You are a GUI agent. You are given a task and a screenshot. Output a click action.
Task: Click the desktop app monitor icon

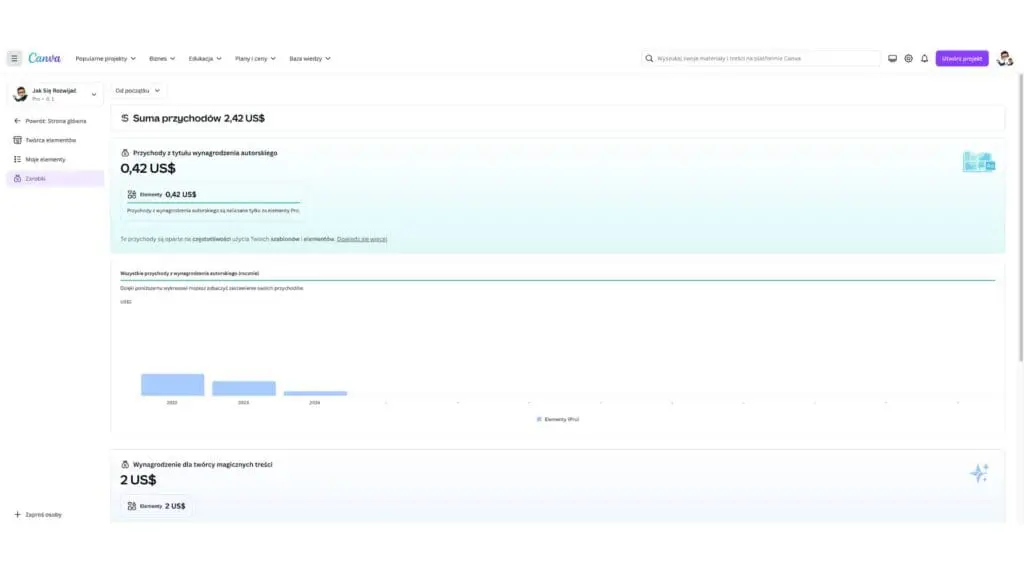click(x=892, y=58)
